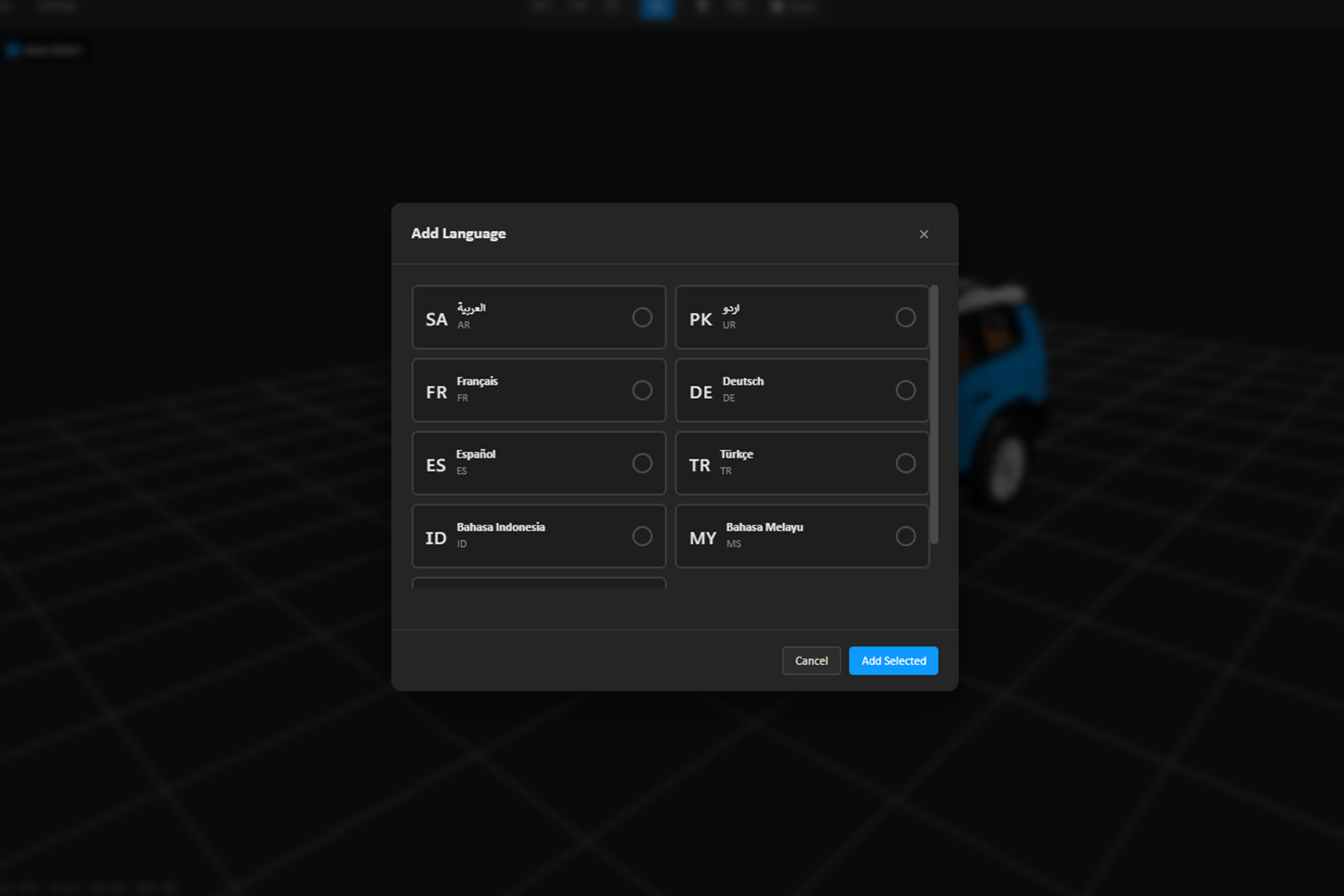1344x896 pixels.
Task: Click the language list scrollbar
Action: pos(934,414)
